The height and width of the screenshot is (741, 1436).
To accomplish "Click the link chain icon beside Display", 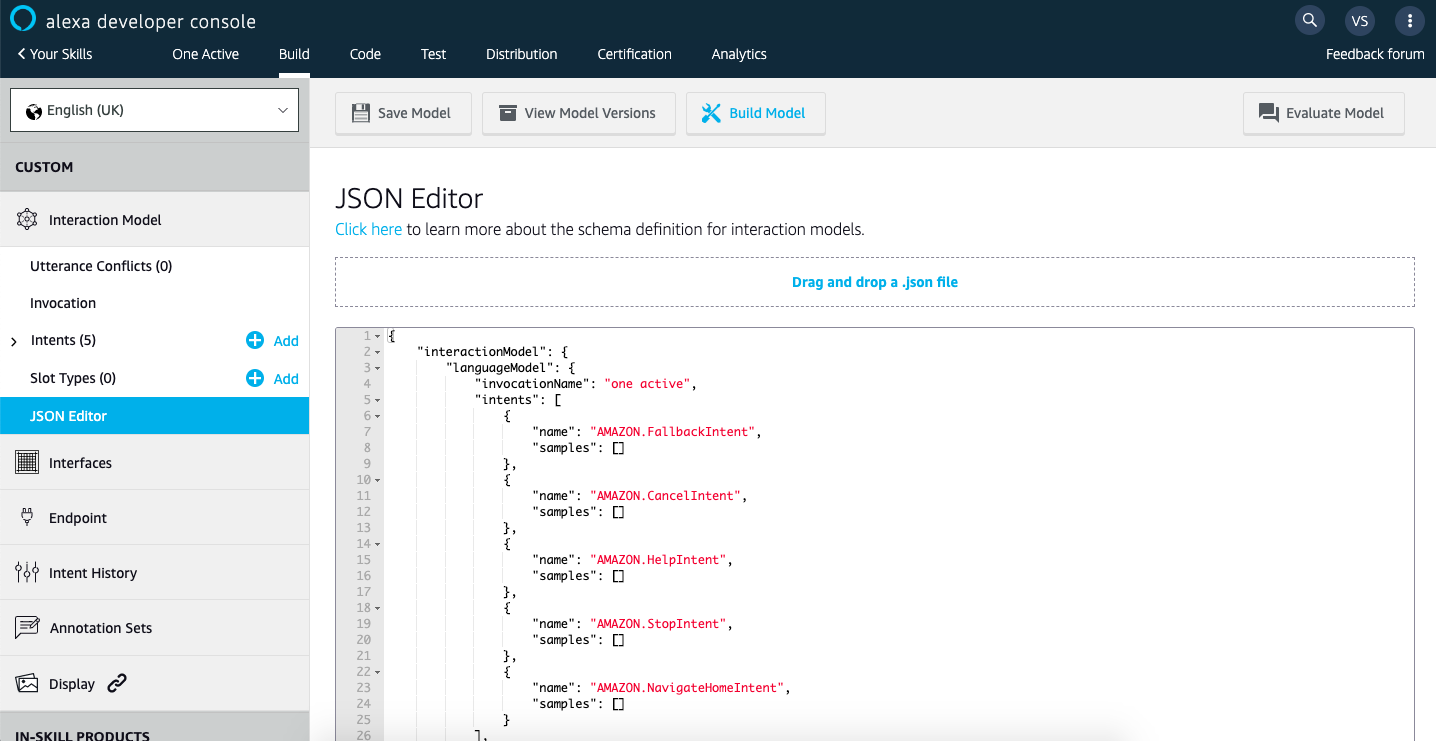I will click(x=117, y=684).
